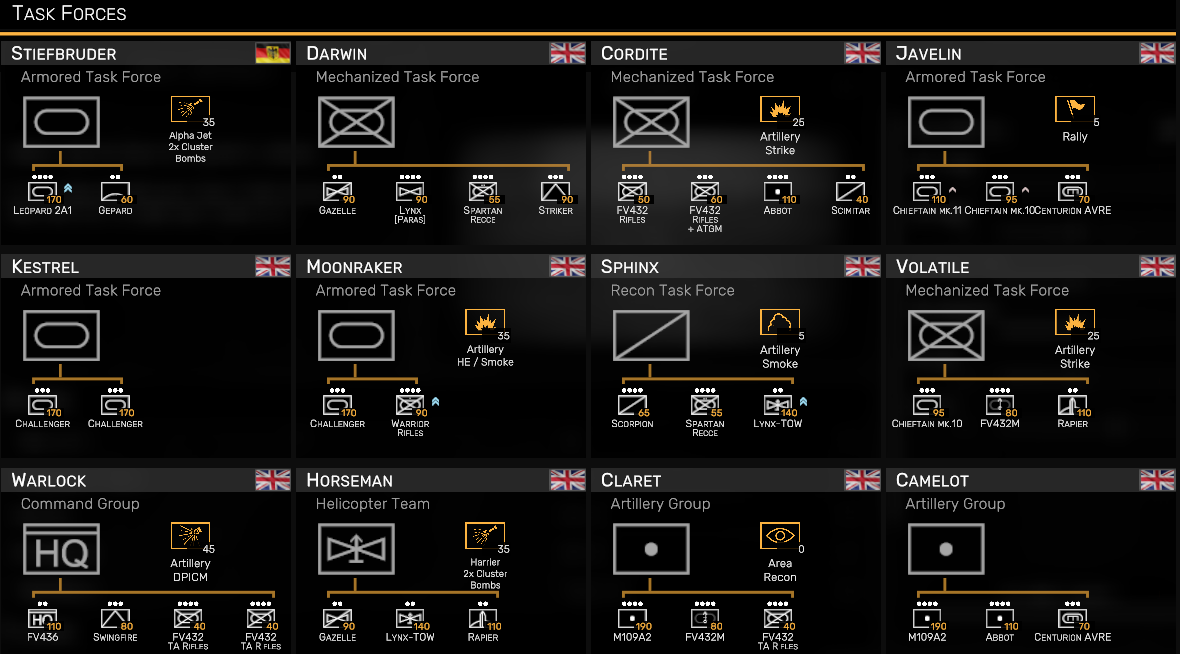Select Volatile's Chieftain Mk.10 unit icon
1180x654 pixels.
[927, 405]
